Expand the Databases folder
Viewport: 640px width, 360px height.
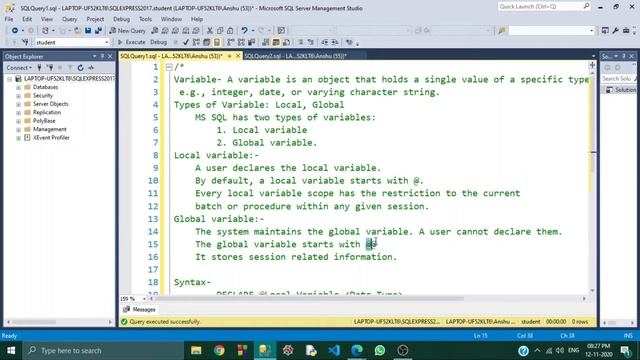[18, 87]
